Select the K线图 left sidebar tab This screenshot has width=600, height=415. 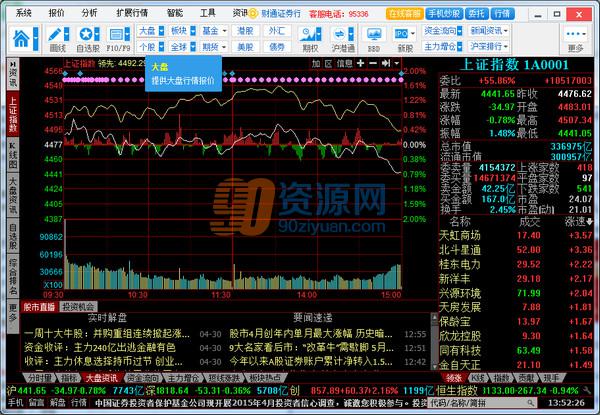[x=13, y=155]
